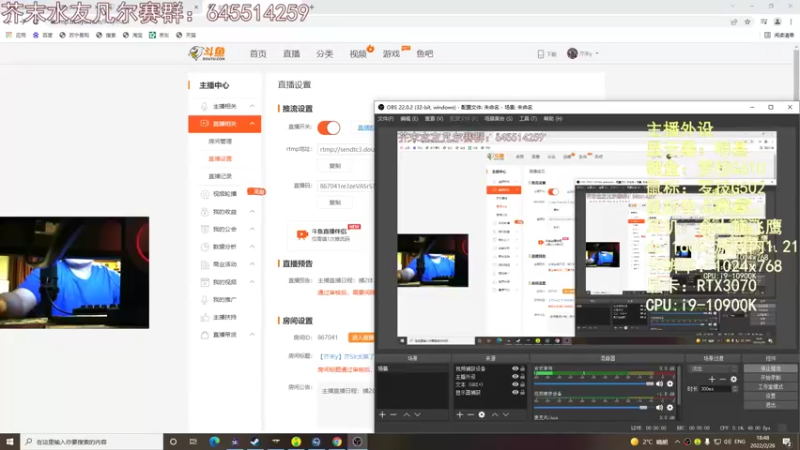Open 台式音响 mixer gear settings
This screenshot has height=450, width=800.
coord(670,384)
